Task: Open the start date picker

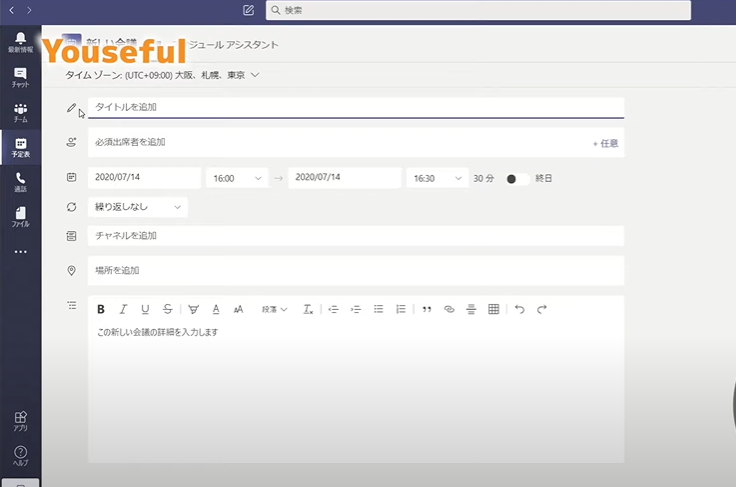Action: click(x=144, y=178)
